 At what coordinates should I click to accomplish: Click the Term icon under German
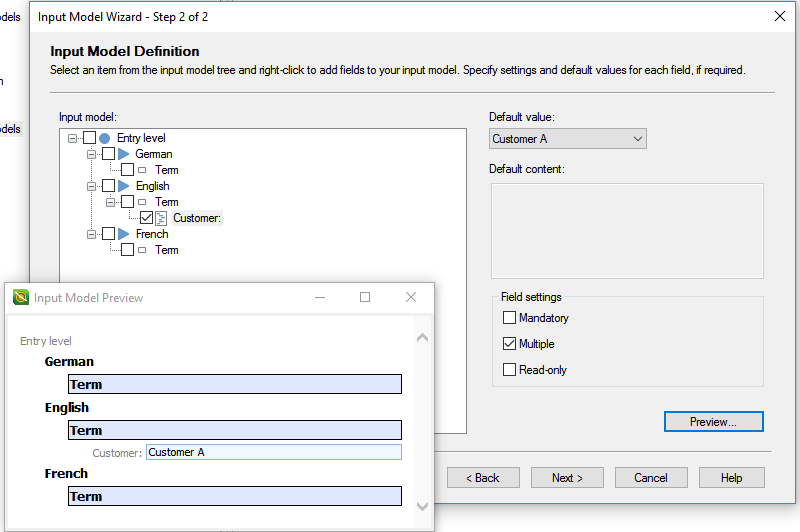coord(142,170)
